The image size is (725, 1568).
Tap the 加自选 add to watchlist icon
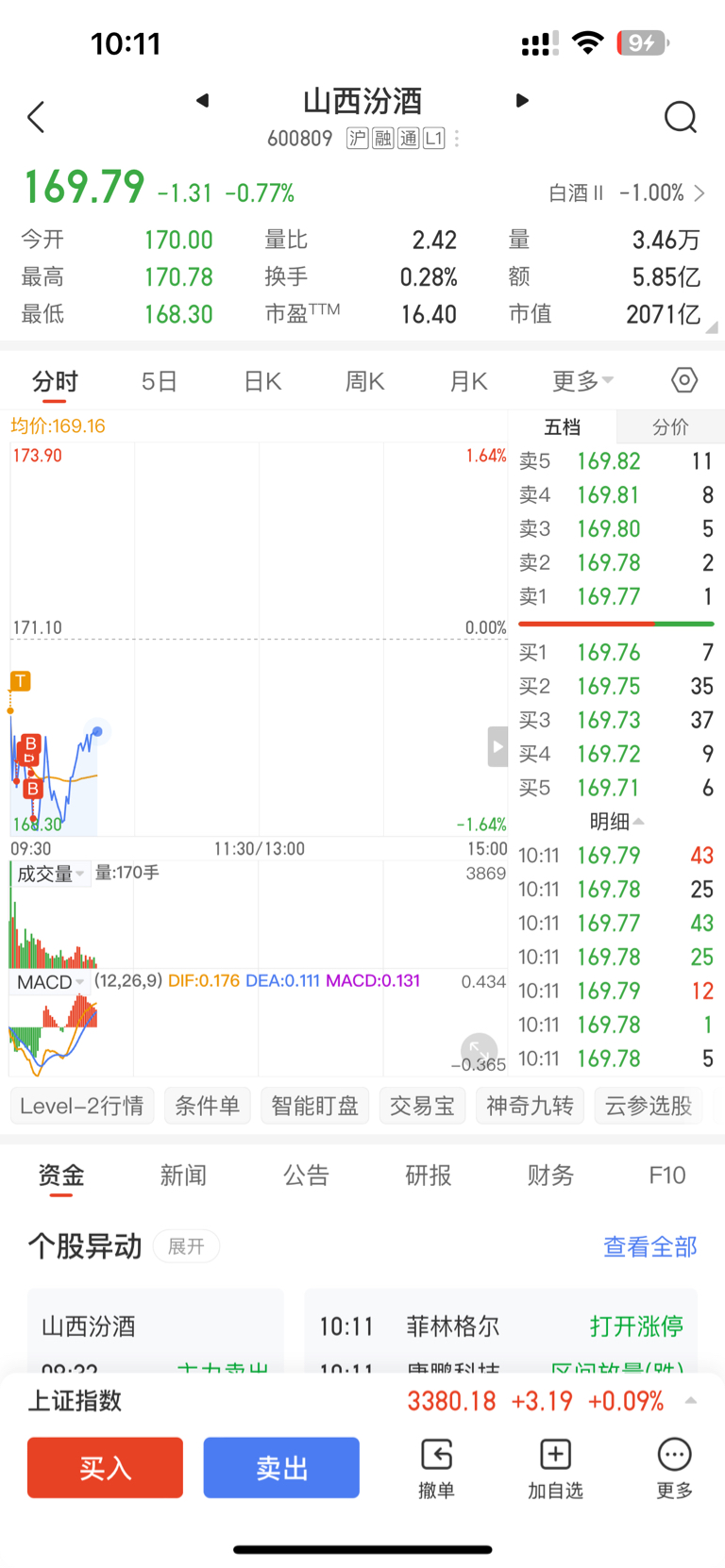[x=555, y=1468]
